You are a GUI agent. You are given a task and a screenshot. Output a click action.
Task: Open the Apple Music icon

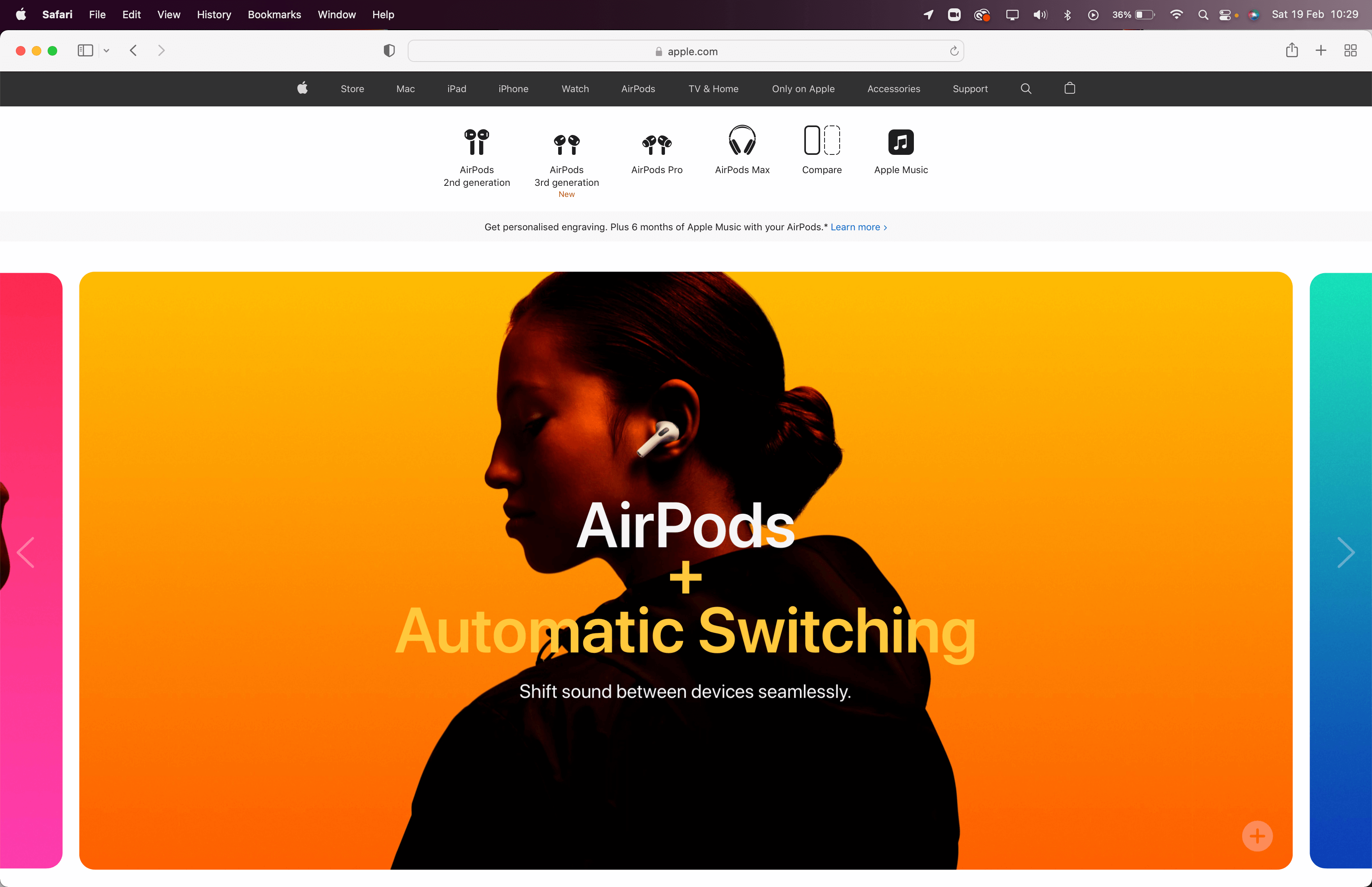(x=900, y=142)
